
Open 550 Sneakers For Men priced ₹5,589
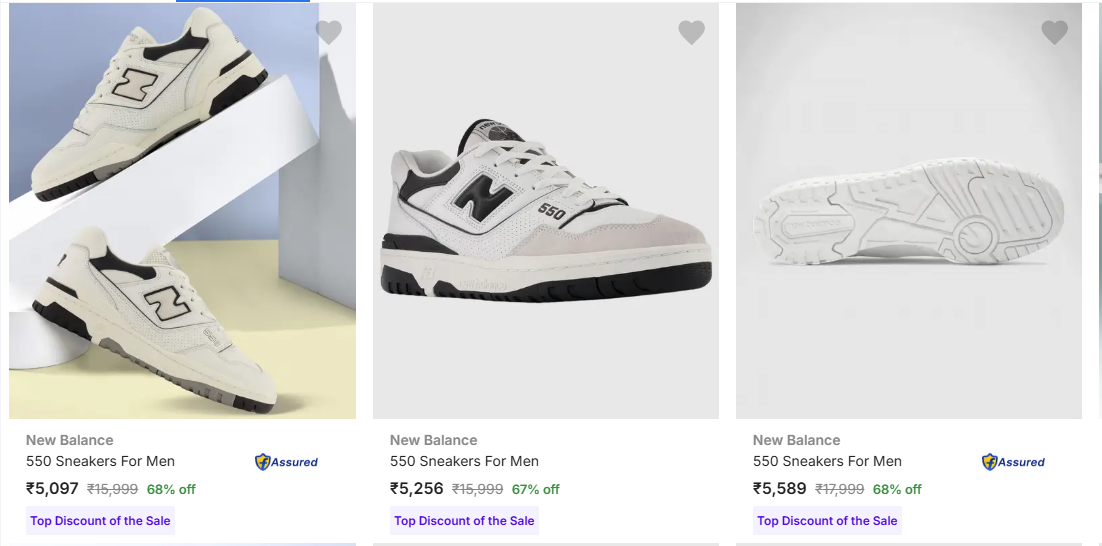click(827, 461)
